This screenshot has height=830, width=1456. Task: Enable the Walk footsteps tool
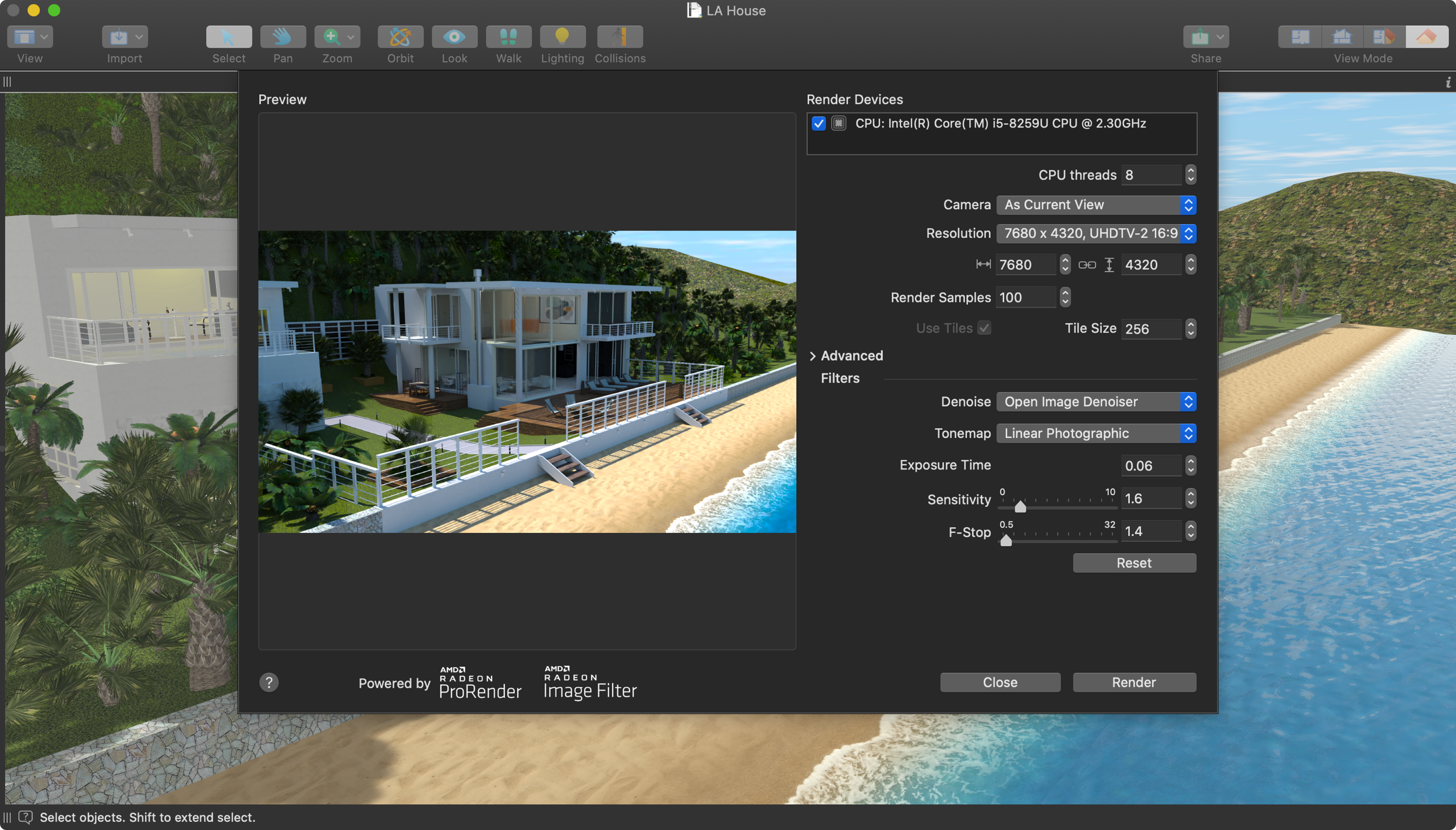click(x=508, y=37)
